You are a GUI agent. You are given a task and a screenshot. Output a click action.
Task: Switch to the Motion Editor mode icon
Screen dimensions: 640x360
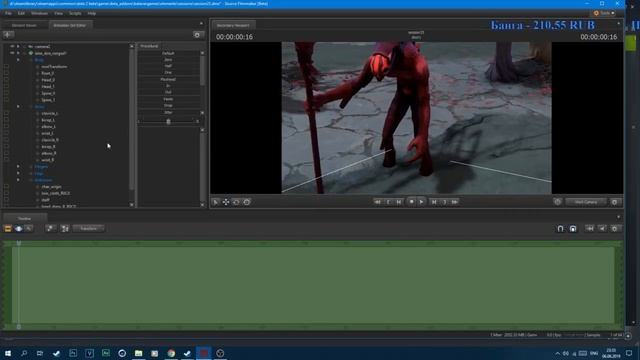18,229
